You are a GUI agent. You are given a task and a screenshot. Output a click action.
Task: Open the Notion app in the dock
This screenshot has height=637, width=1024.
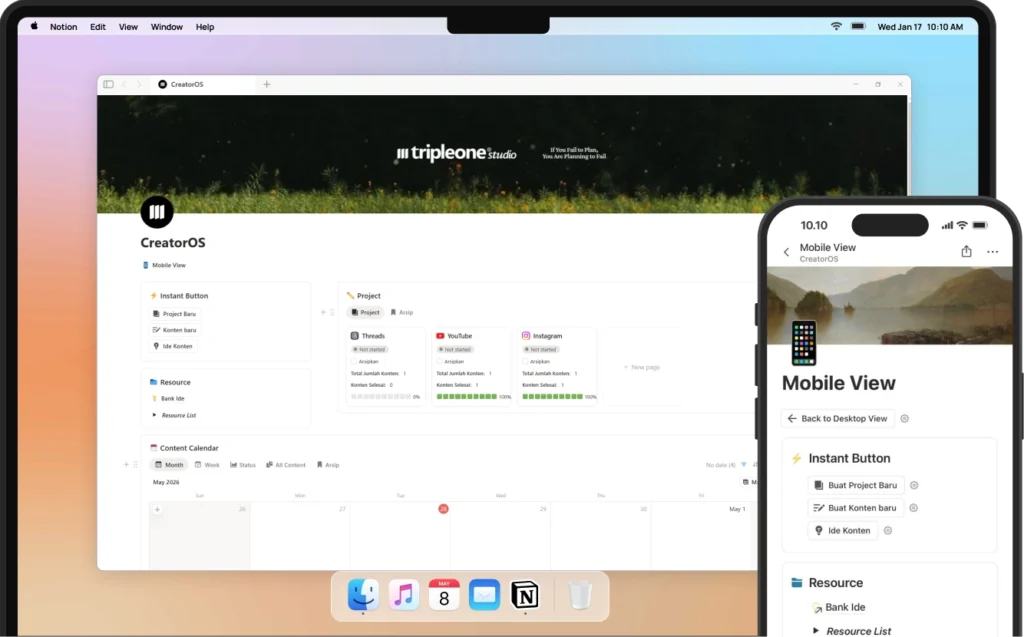525,595
